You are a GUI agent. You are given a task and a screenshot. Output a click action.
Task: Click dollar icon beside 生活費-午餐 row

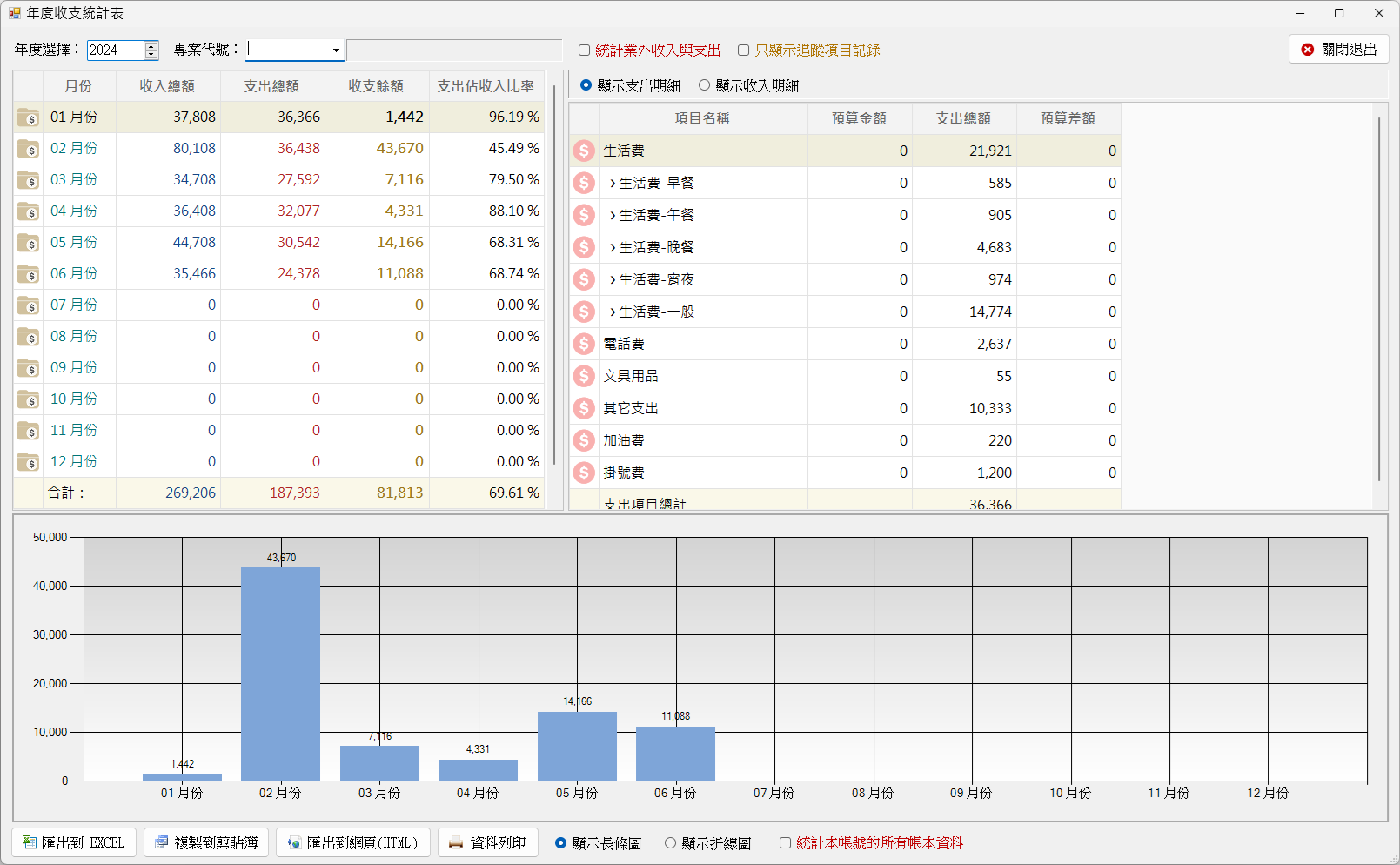(584, 215)
